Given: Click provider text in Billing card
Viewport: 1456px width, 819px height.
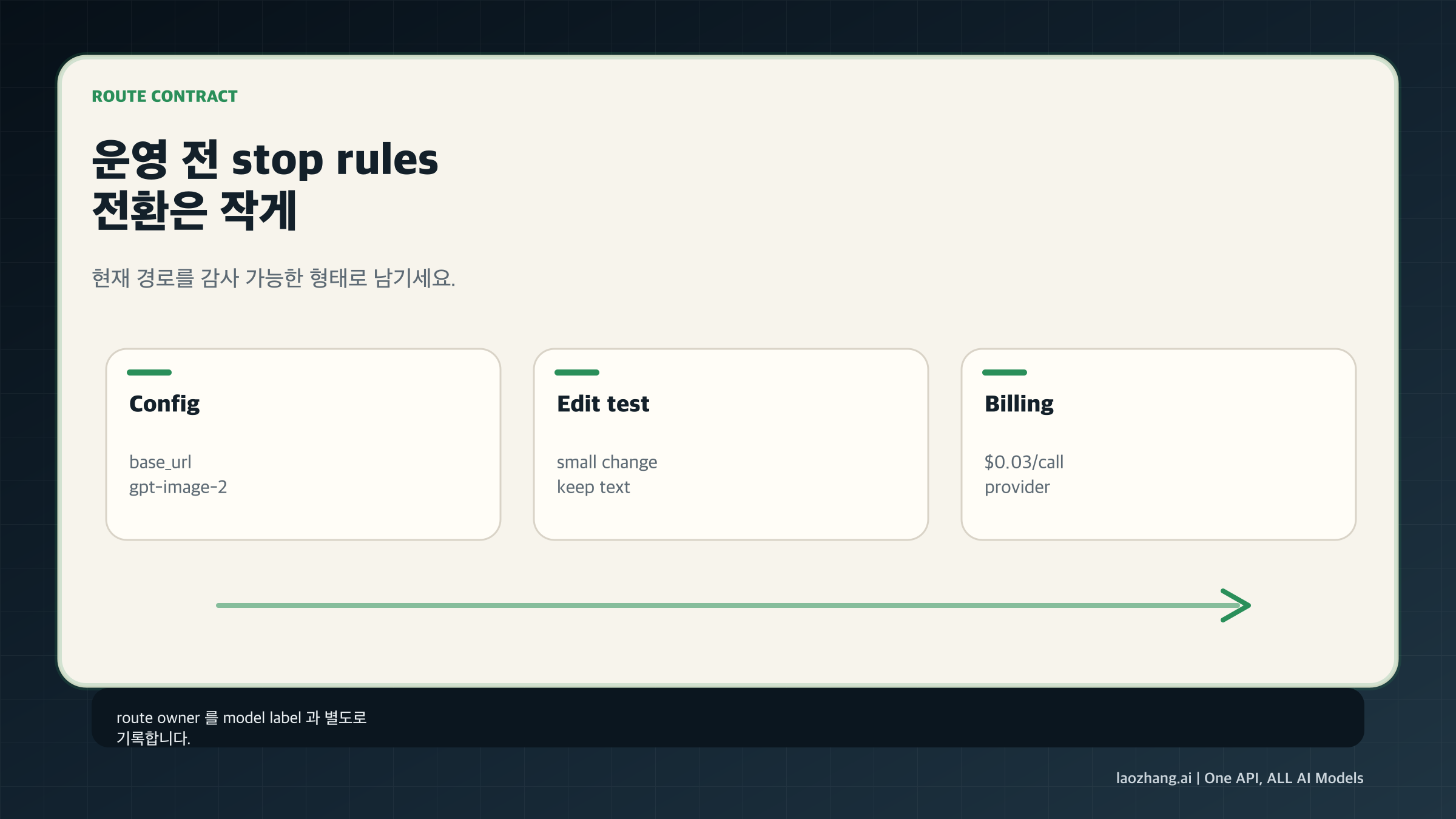Looking at the screenshot, I should tap(1017, 487).
